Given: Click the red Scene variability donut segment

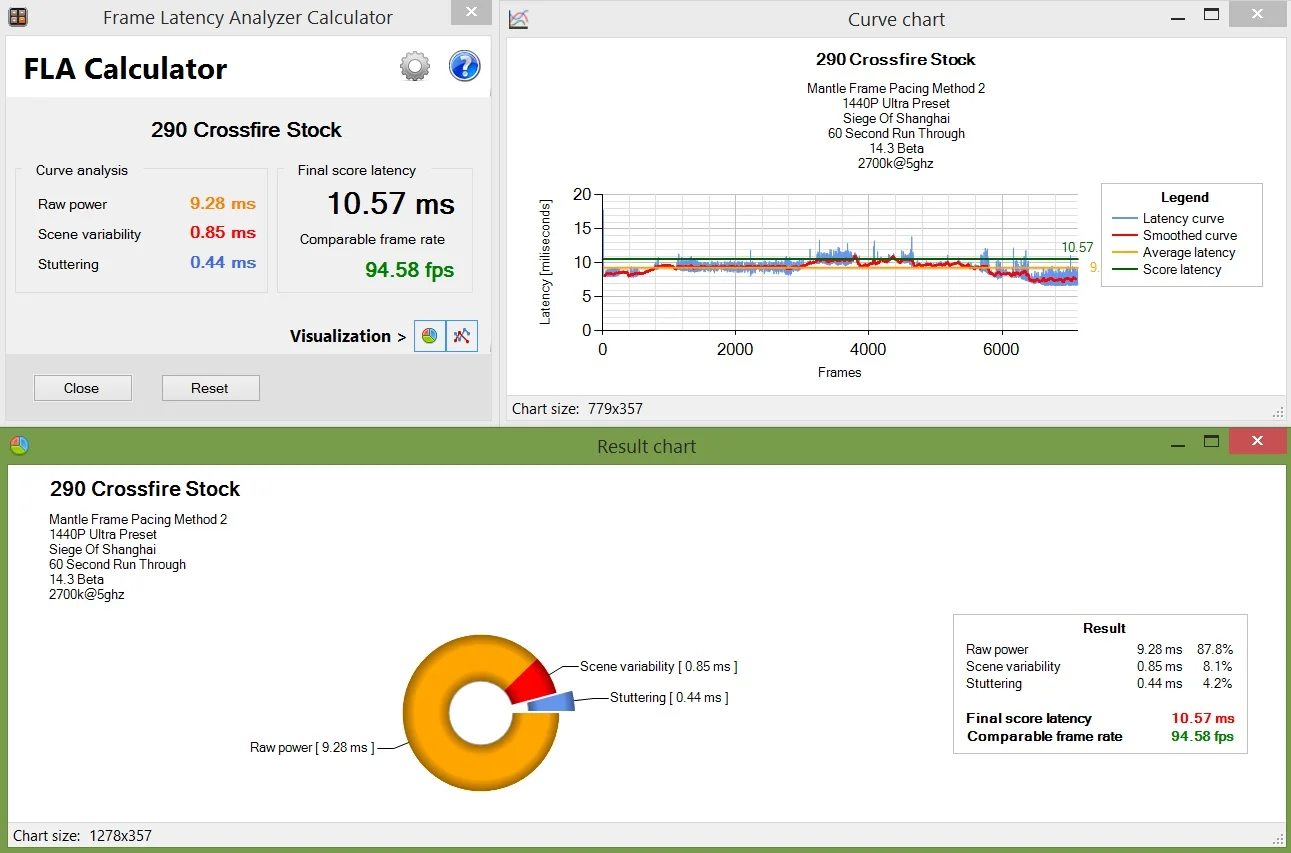Looking at the screenshot, I should coord(531,680).
